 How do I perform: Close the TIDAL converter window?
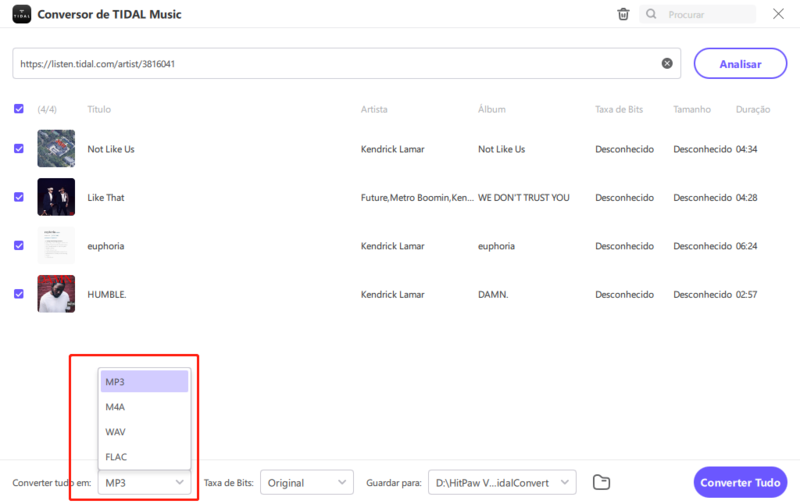778,14
